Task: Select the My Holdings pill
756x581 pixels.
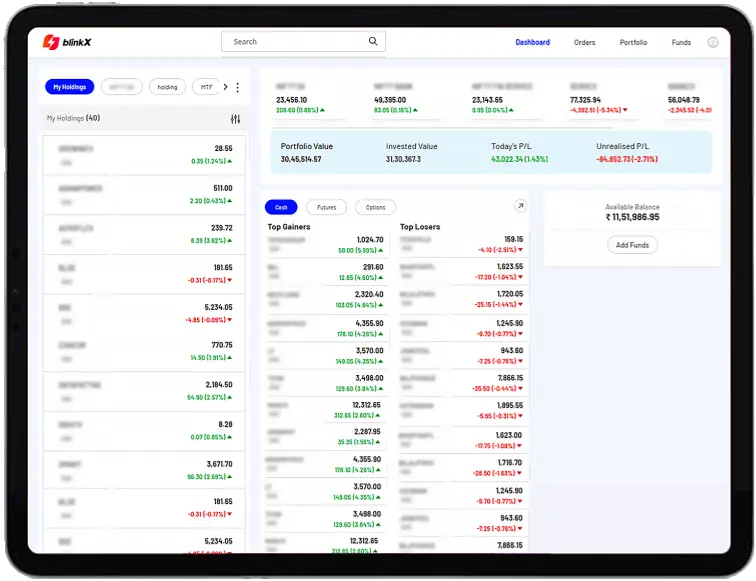Action: click(x=70, y=87)
